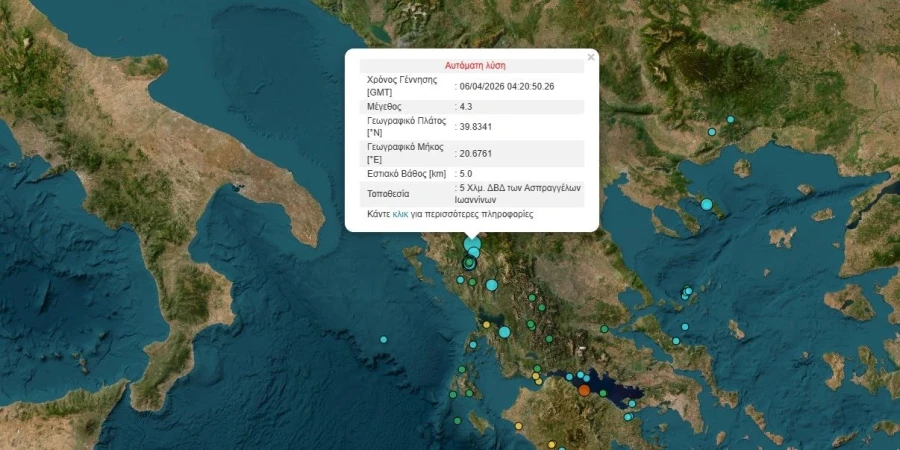Click the cyan marker southeast of the dark-ringed marker
This screenshot has width=900, height=450.
[x=492, y=286]
